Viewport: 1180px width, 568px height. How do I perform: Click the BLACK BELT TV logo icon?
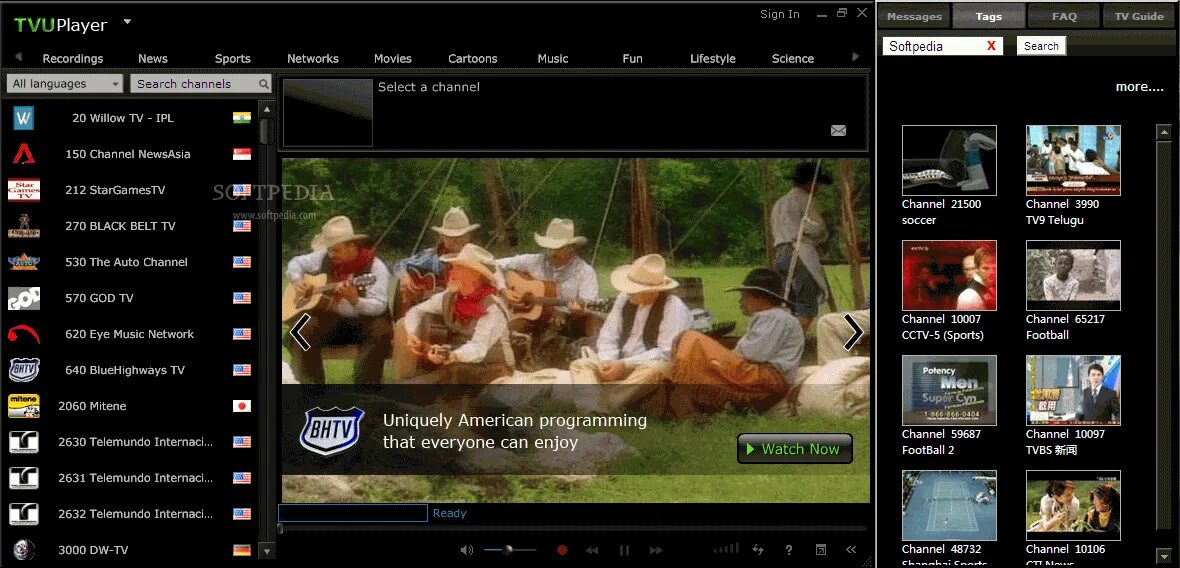[x=24, y=226]
